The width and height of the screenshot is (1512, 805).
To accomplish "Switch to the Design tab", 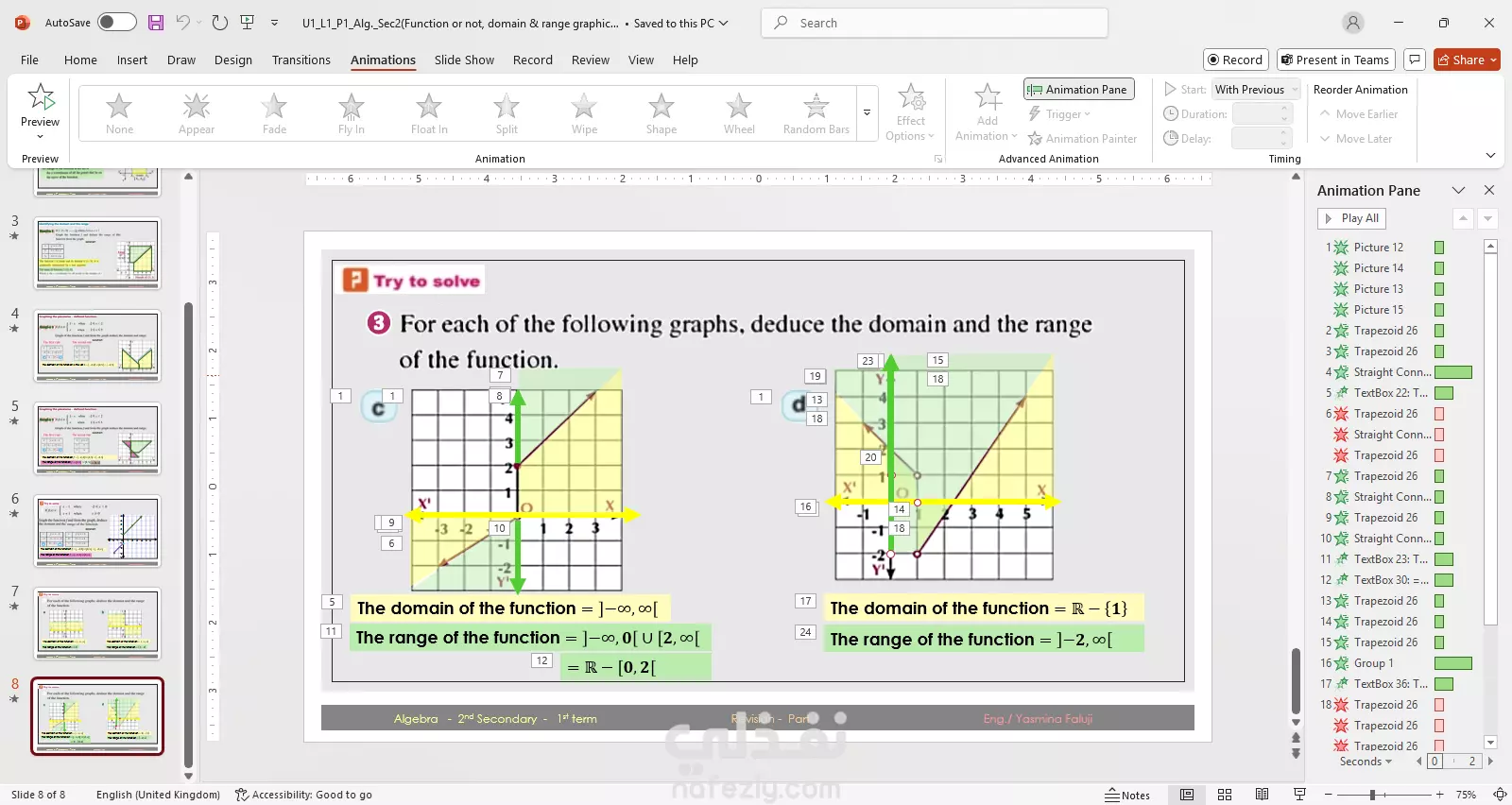I will (233, 60).
